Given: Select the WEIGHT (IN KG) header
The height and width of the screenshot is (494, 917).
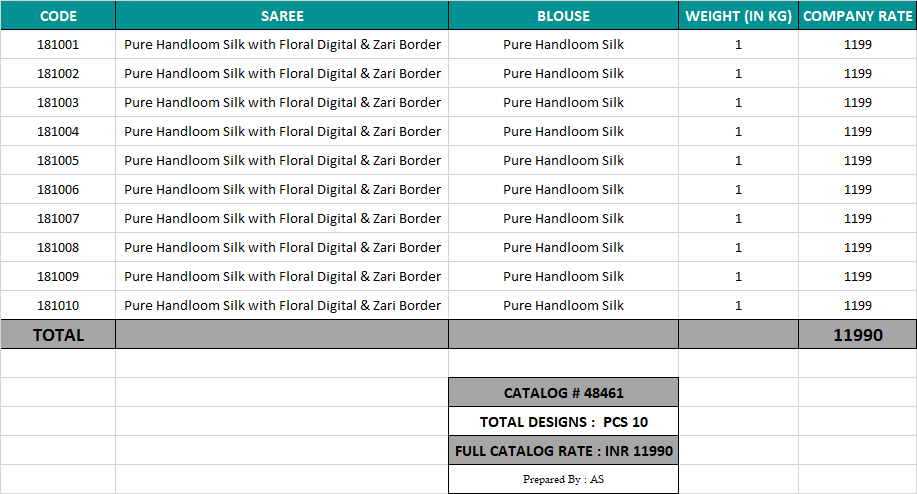Looking at the screenshot, I should (738, 16).
